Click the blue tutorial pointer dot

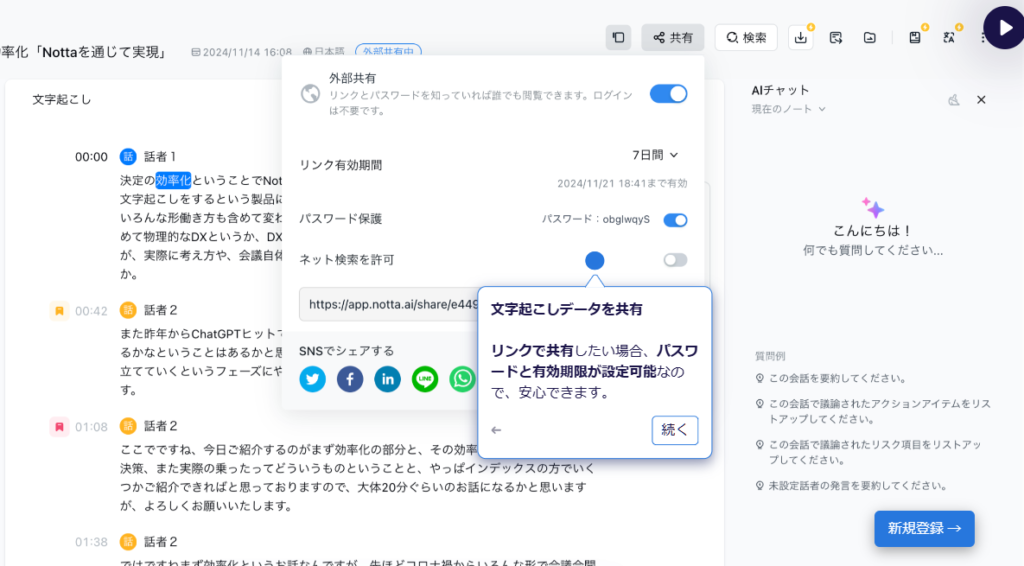coord(594,260)
